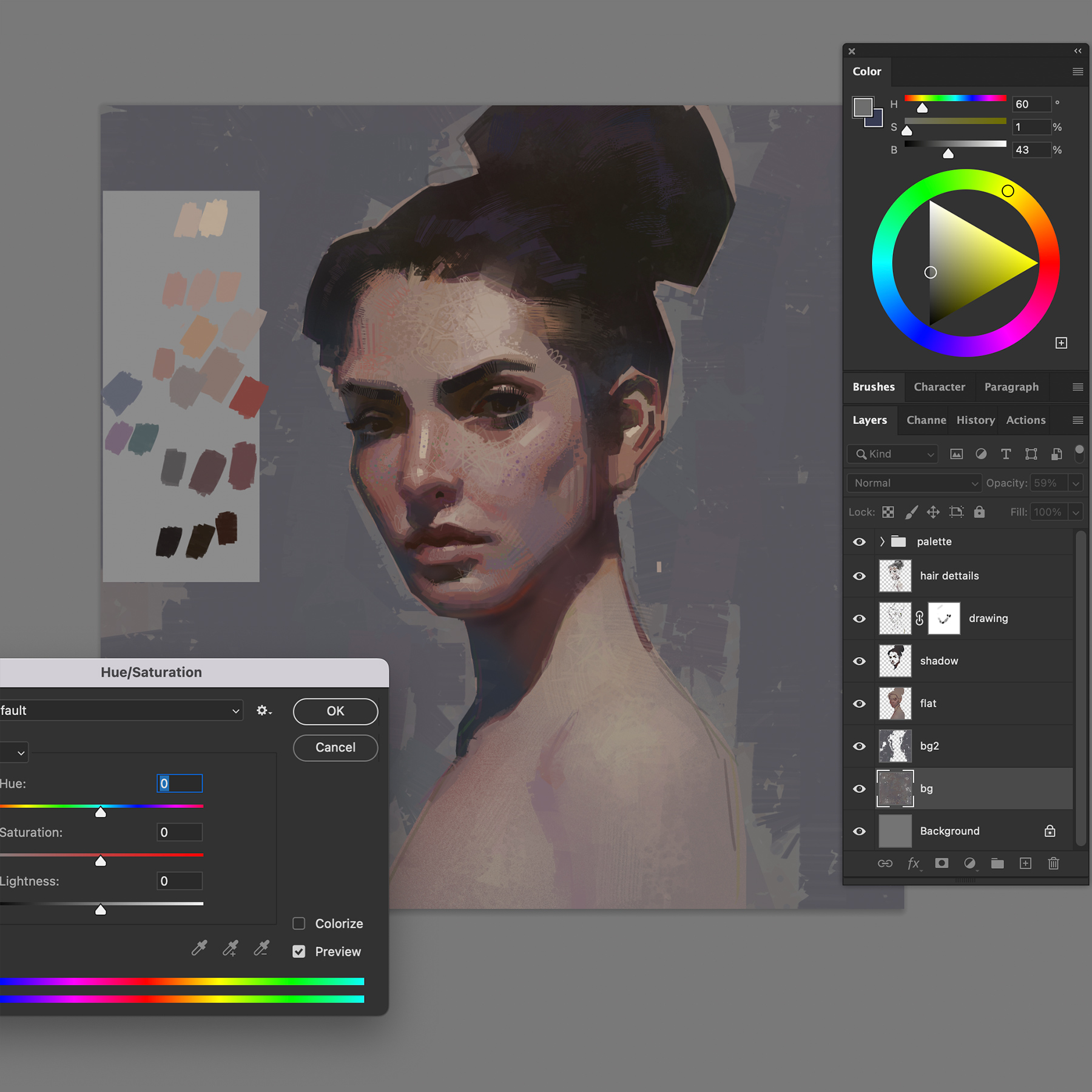This screenshot has width=1092, height=1092.
Task: Click the Lightness slider handle
Action: coord(101,909)
